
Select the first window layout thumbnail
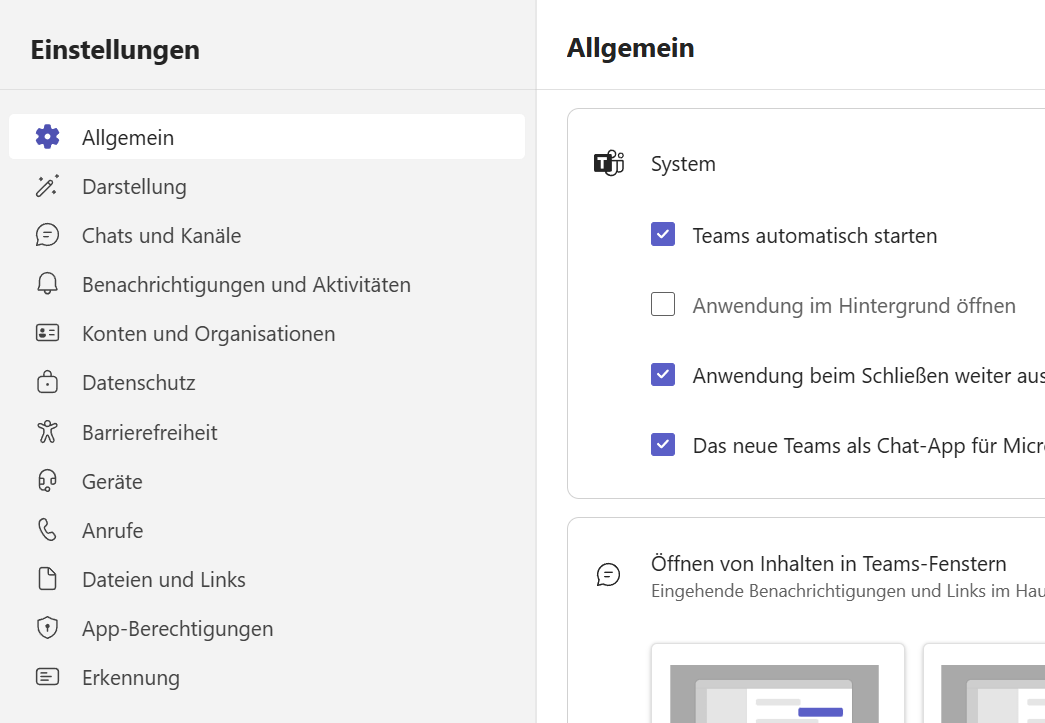coord(777,685)
